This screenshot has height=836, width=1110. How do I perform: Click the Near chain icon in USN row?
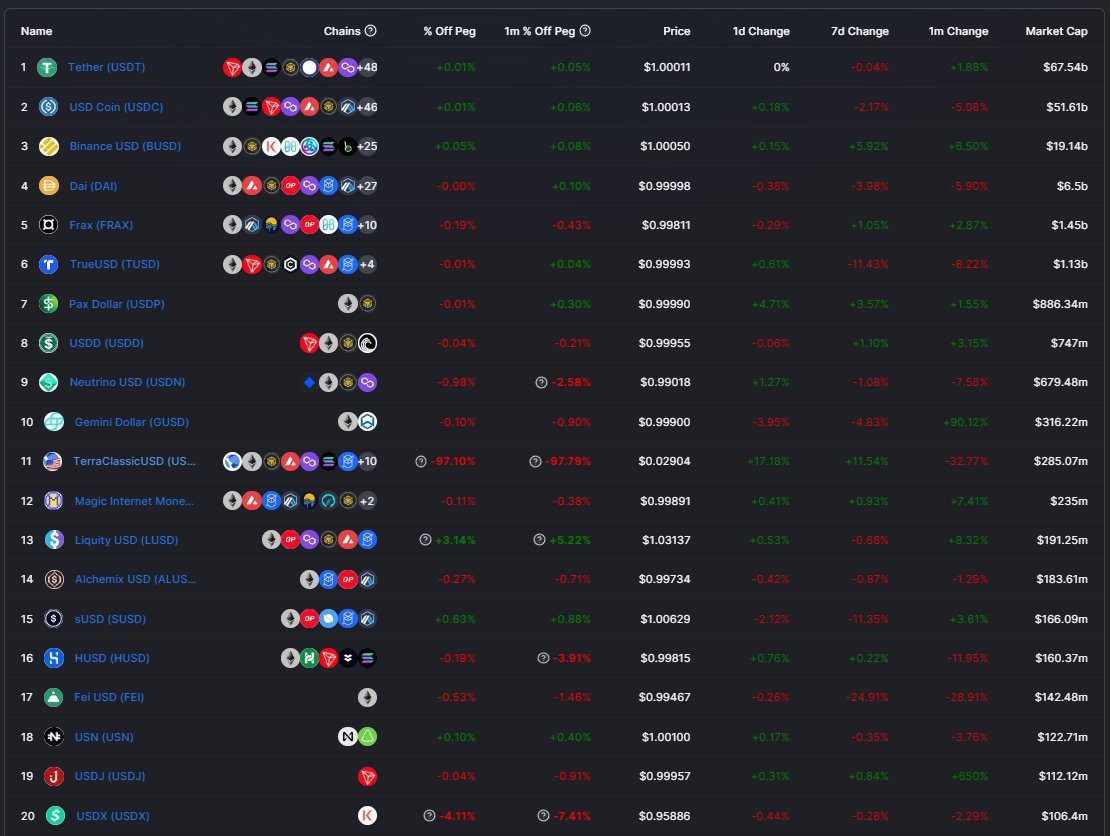[348, 737]
